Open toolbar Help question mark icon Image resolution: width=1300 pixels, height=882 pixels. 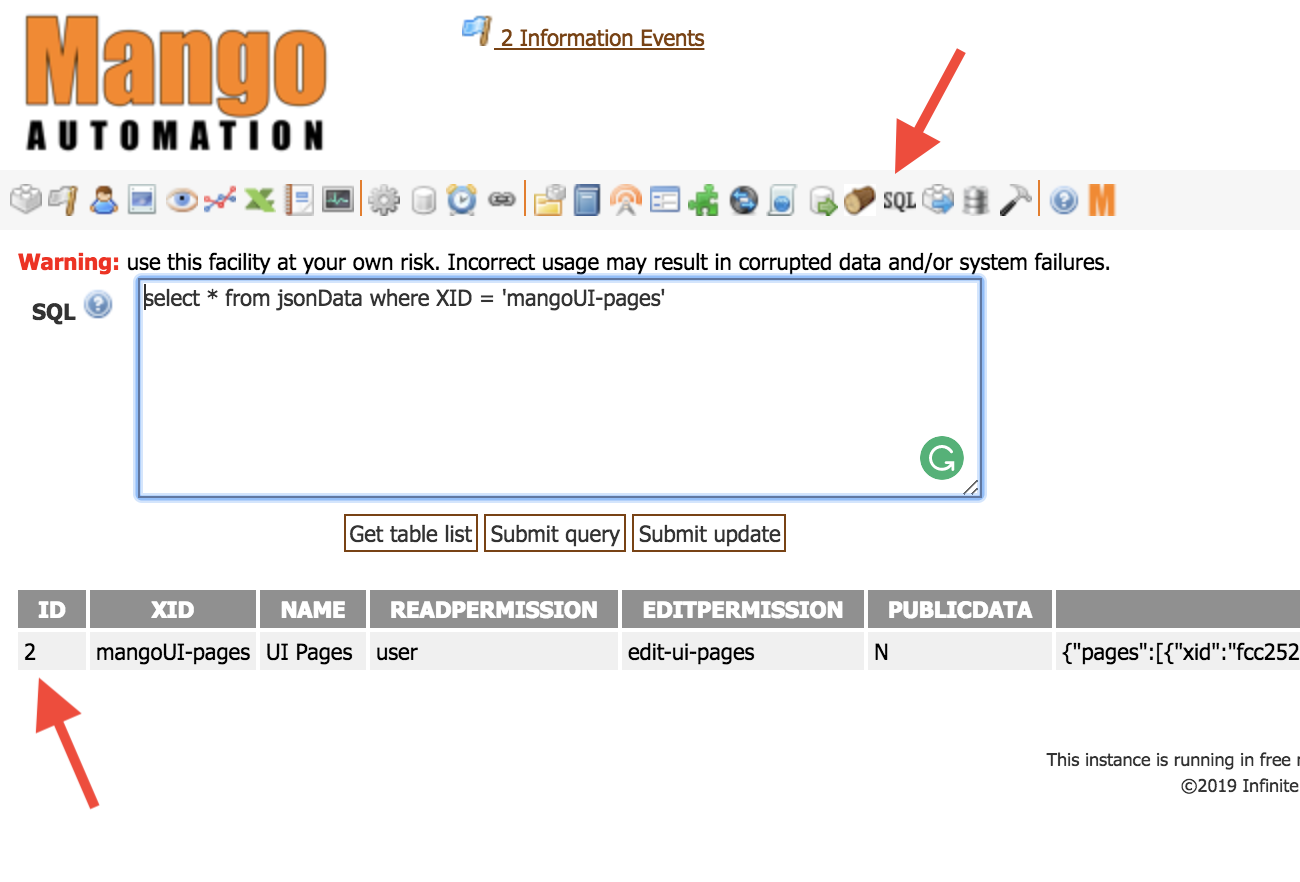[1065, 200]
